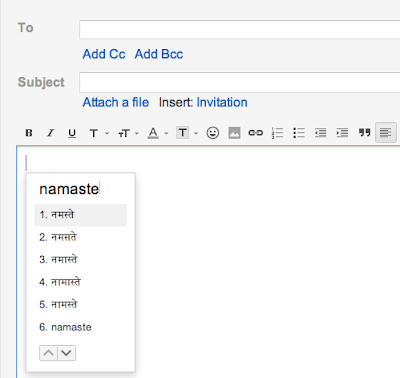Click the Attach a file link

coord(116,102)
